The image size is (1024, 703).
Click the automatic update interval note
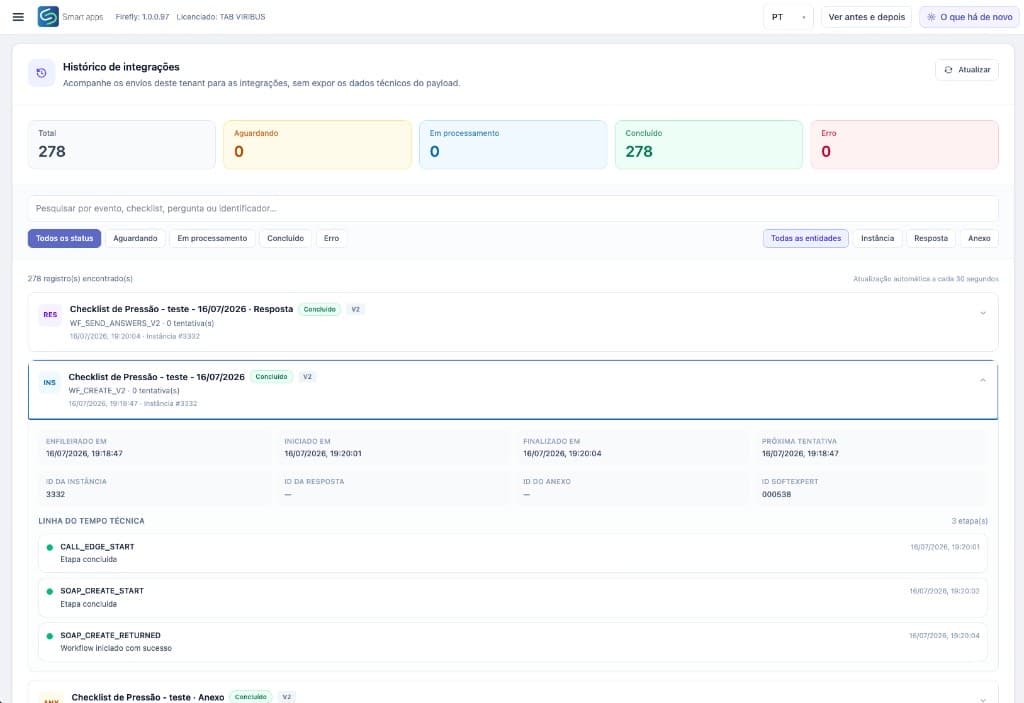(x=925, y=279)
